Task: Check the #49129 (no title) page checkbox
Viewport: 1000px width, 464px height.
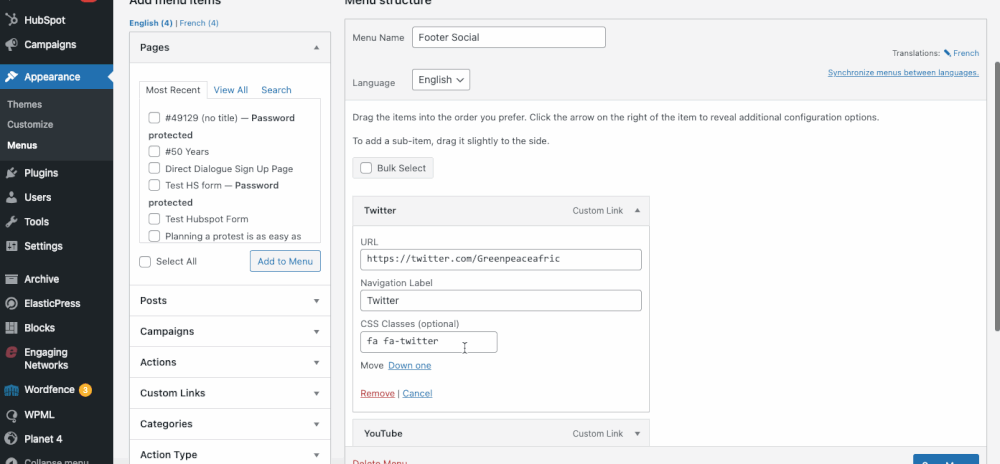Action: click(x=154, y=118)
